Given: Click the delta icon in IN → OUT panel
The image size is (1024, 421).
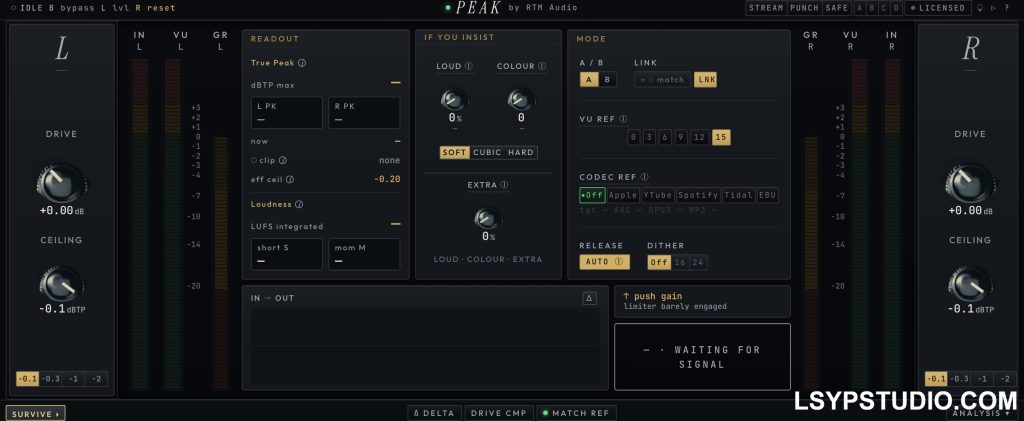Looking at the screenshot, I should click(x=589, y=298).
